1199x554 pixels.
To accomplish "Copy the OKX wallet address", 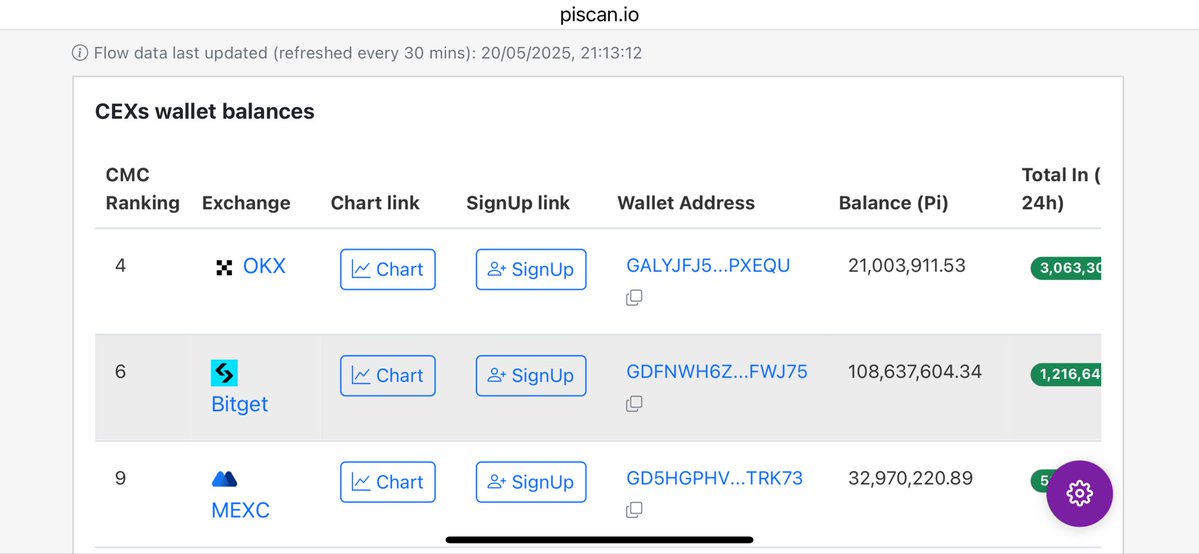I will (x=633, y=298).
